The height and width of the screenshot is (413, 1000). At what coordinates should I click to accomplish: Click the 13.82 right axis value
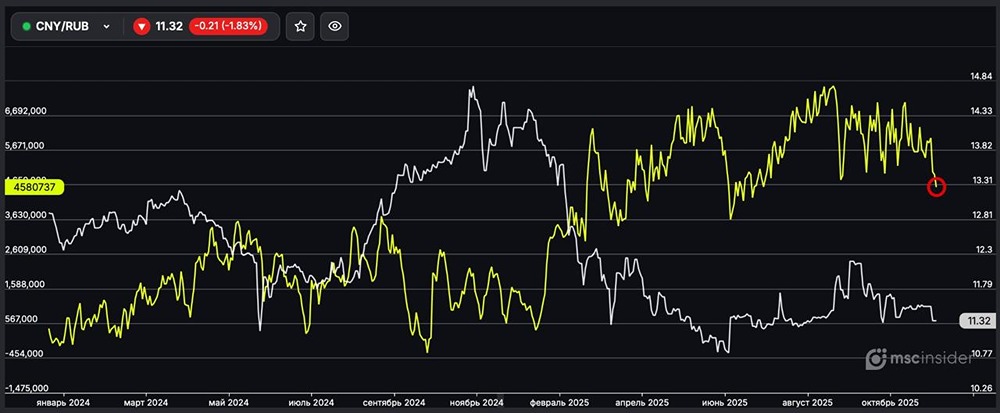[x=981, y=145]
